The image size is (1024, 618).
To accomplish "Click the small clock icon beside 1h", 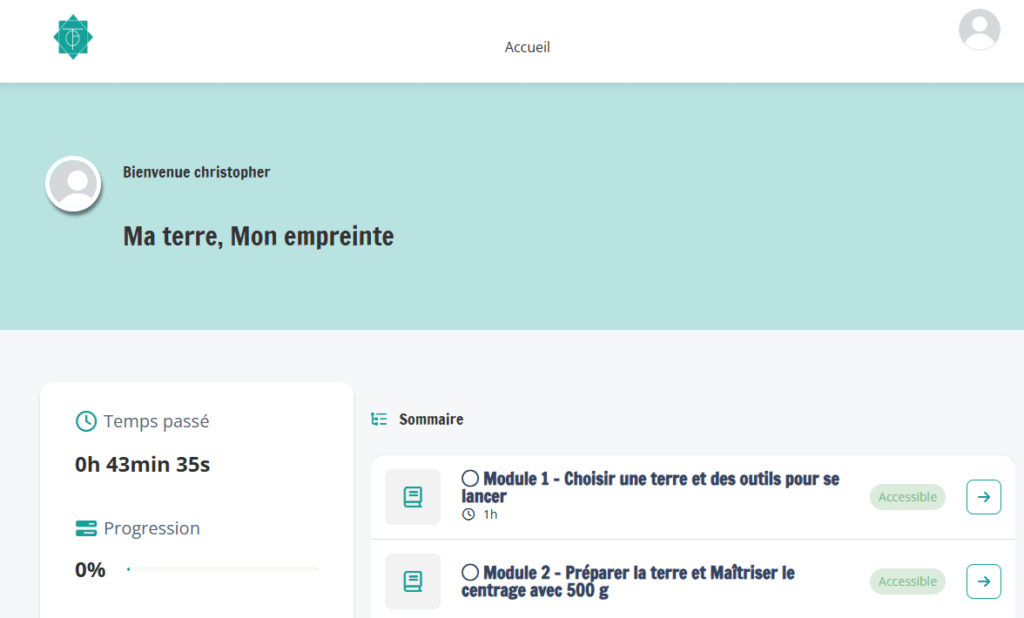I will tap(468, 515).
